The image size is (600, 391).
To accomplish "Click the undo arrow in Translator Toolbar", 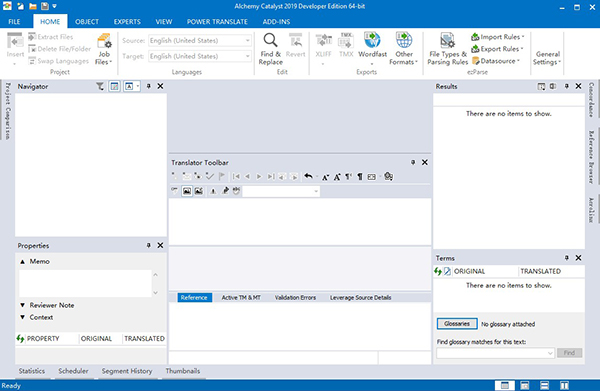I will coord(308,176).
